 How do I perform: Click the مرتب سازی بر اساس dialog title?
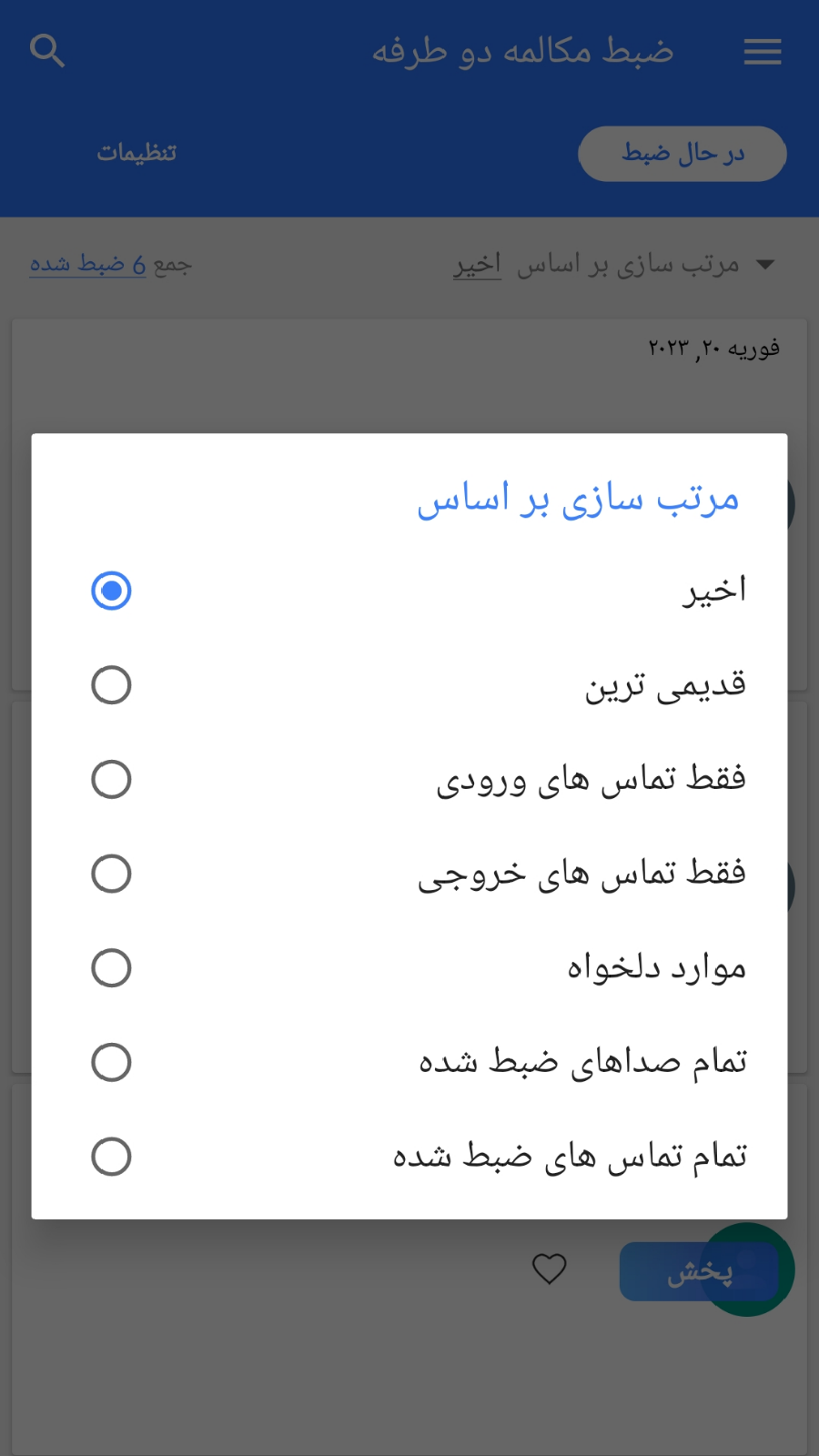(x=579, y=498)
